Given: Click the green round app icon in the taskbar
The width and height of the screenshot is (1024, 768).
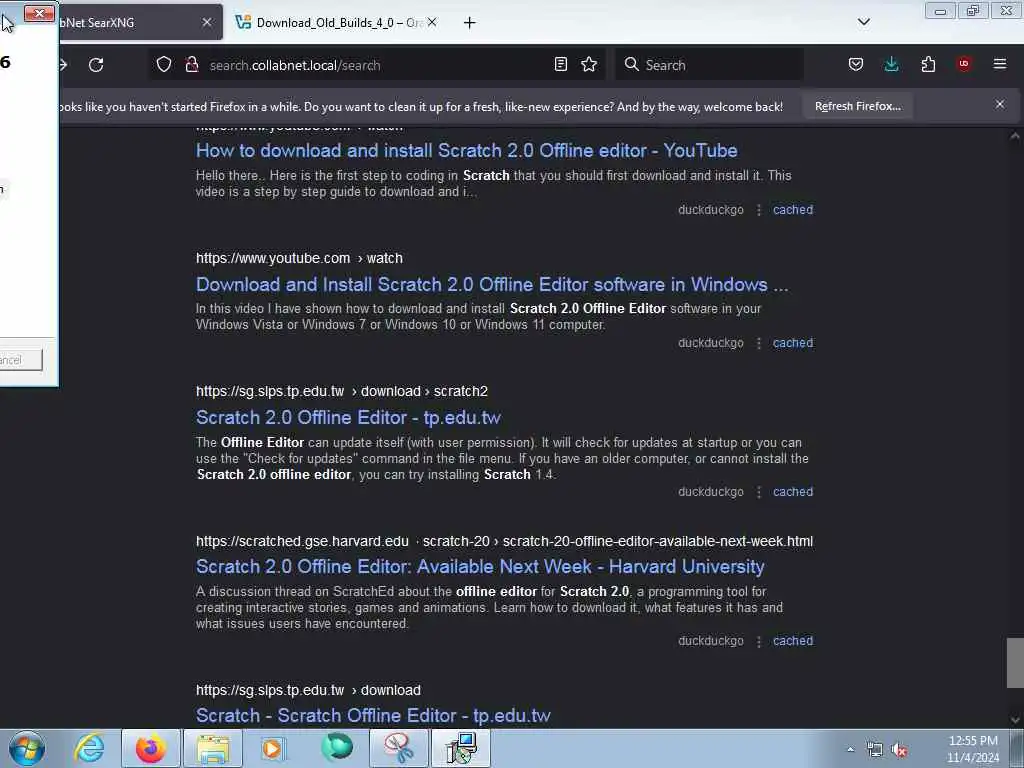Looking at the screenshot, I should pos(337,748).
